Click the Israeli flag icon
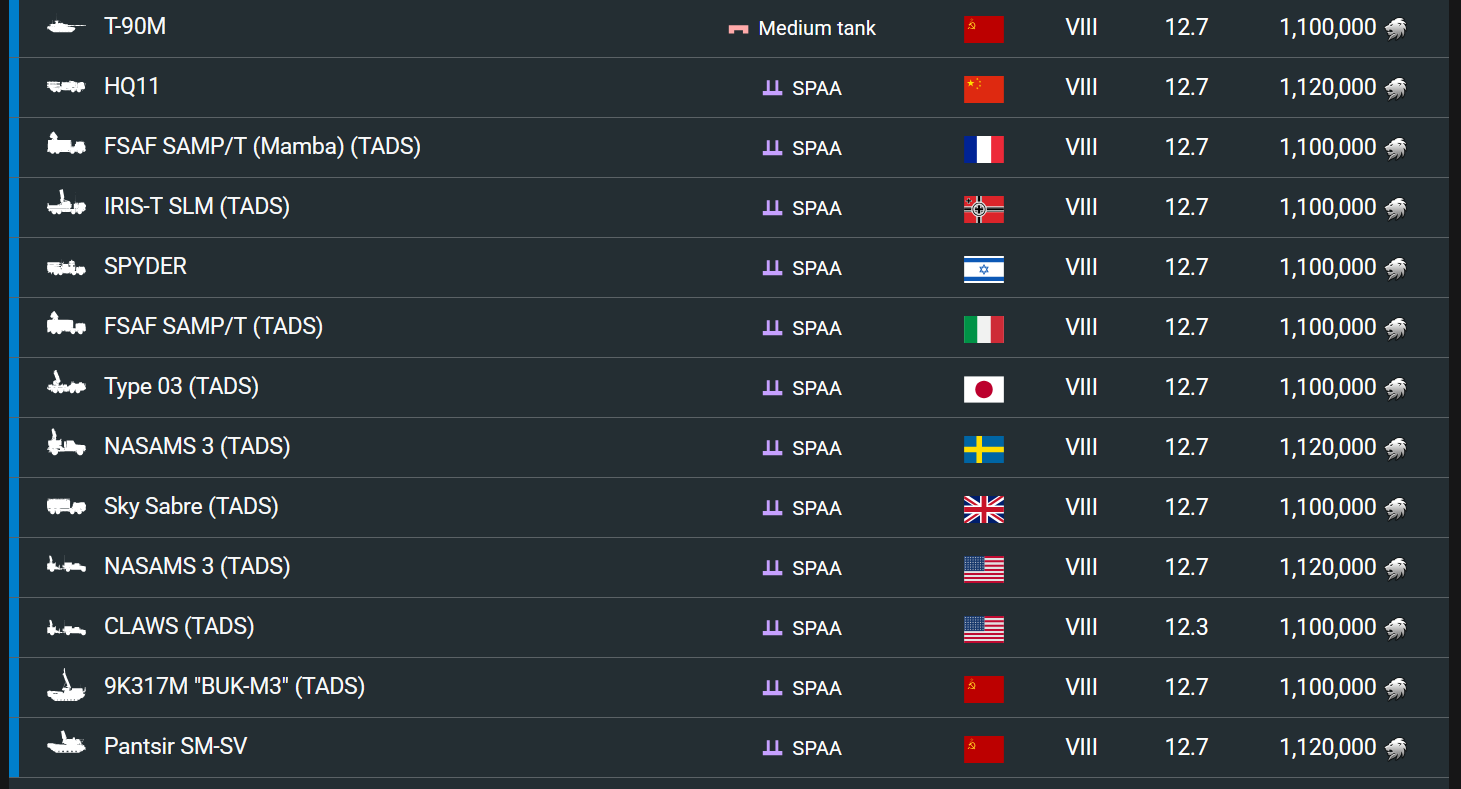Screen dimensions: 1461x789 coord(983,269)
